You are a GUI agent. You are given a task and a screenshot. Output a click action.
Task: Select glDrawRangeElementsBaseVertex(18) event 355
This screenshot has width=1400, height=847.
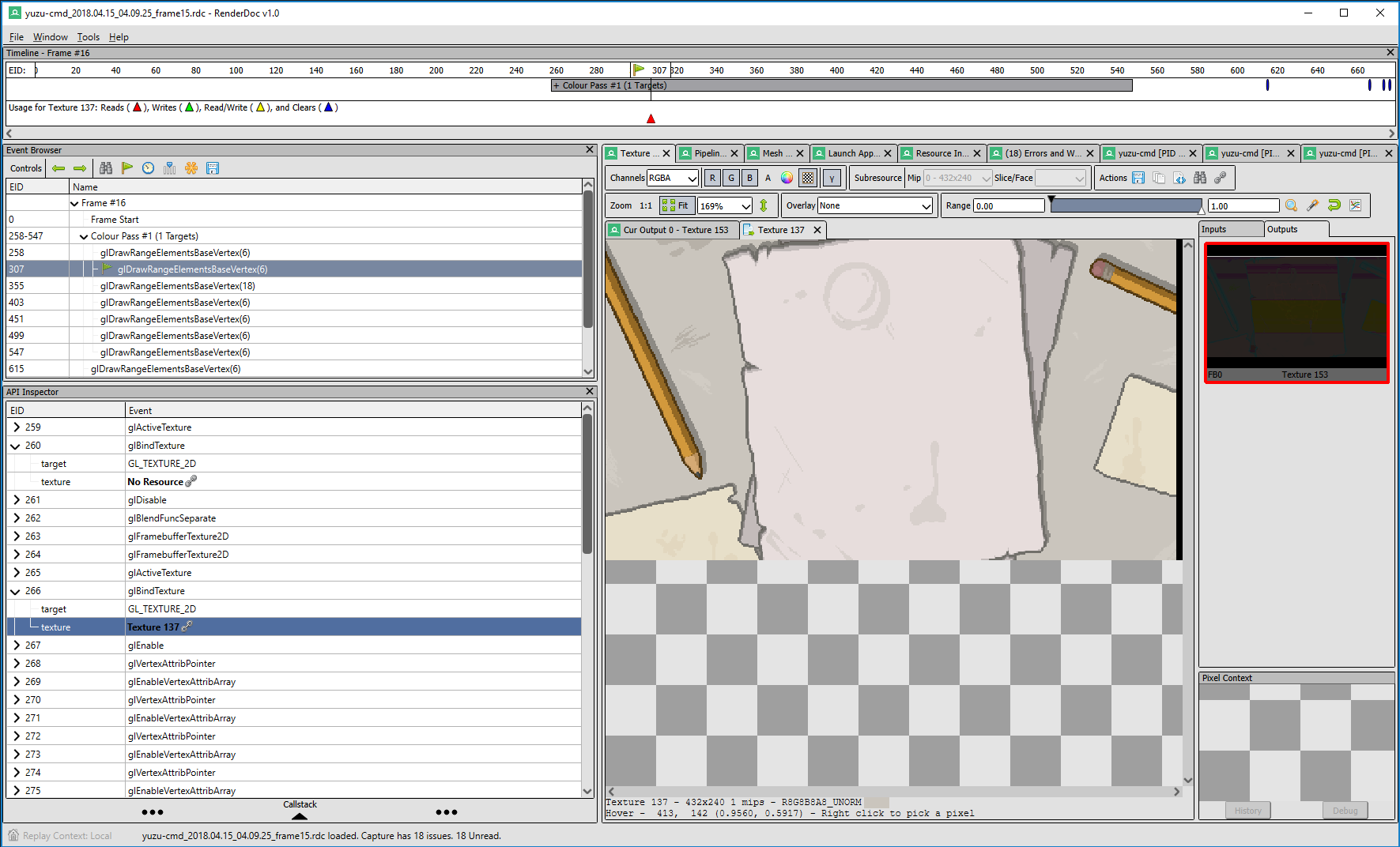pyautogui.click(x=178, y=286)
